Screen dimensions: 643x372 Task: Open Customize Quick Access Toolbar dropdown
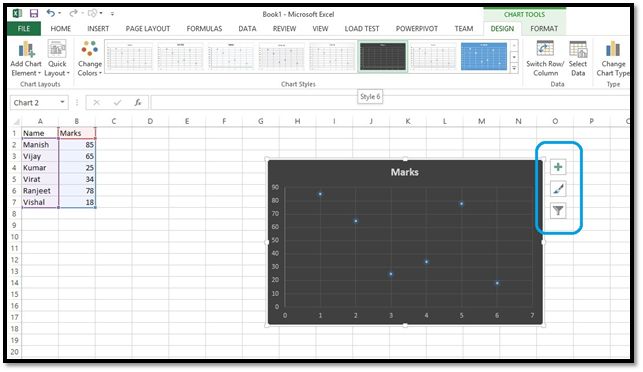point(112,14)
